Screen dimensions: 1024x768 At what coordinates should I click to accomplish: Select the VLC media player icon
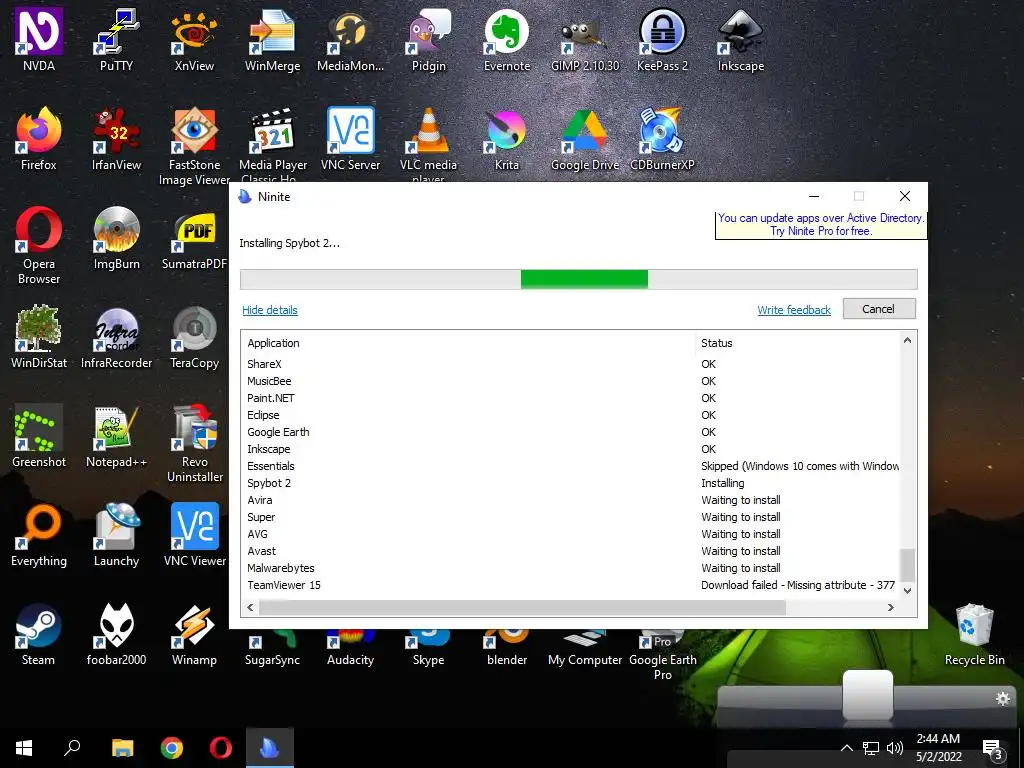coord(428,144)
